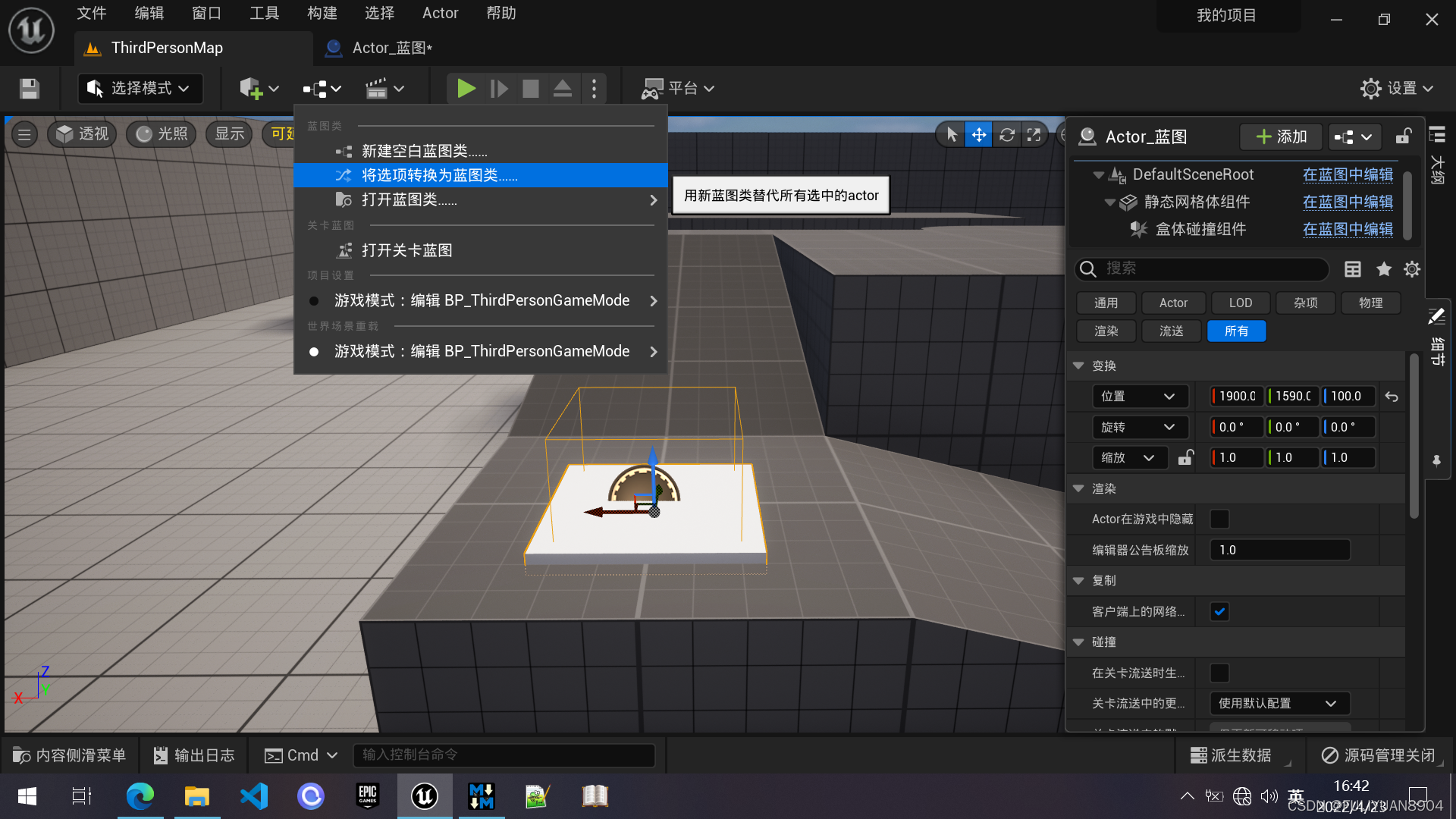Screen dimensions: 1456x819
Task: Choose 打开关卡蓝图 menu entry
Action: [481, 250]
